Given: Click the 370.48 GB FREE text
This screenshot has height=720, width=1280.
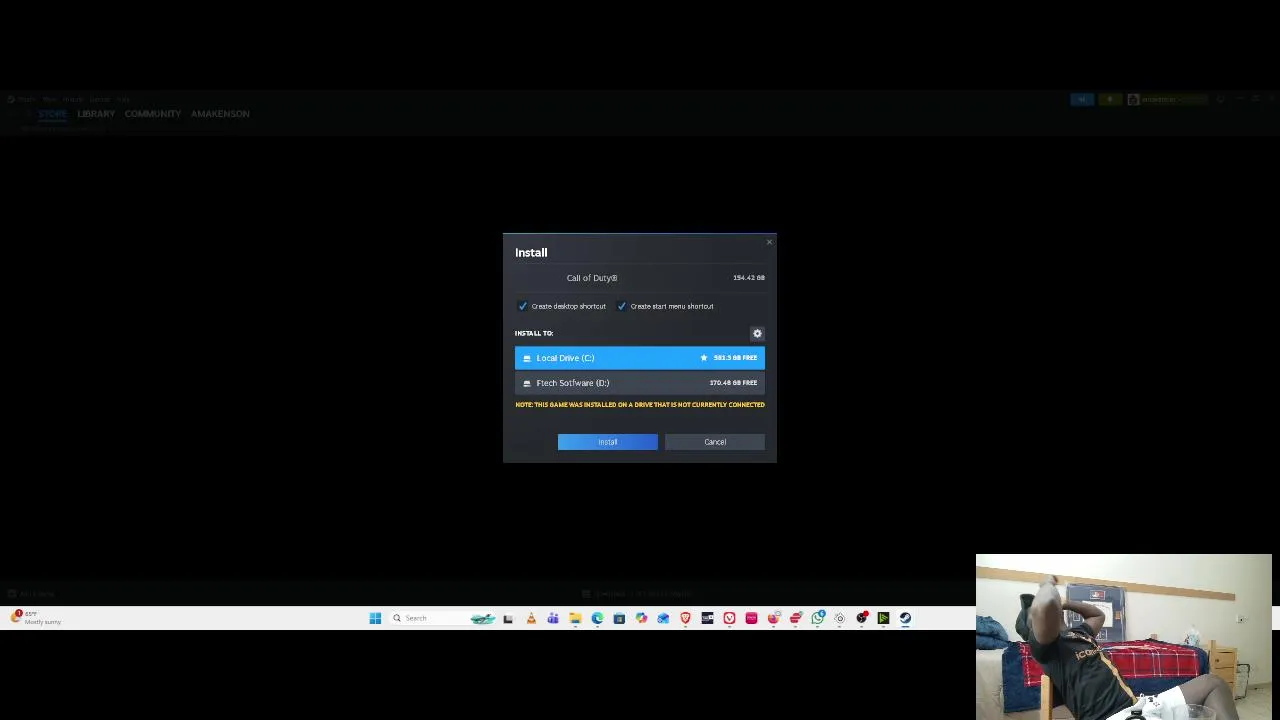Looking at the screenshot, I should point(733,382).
